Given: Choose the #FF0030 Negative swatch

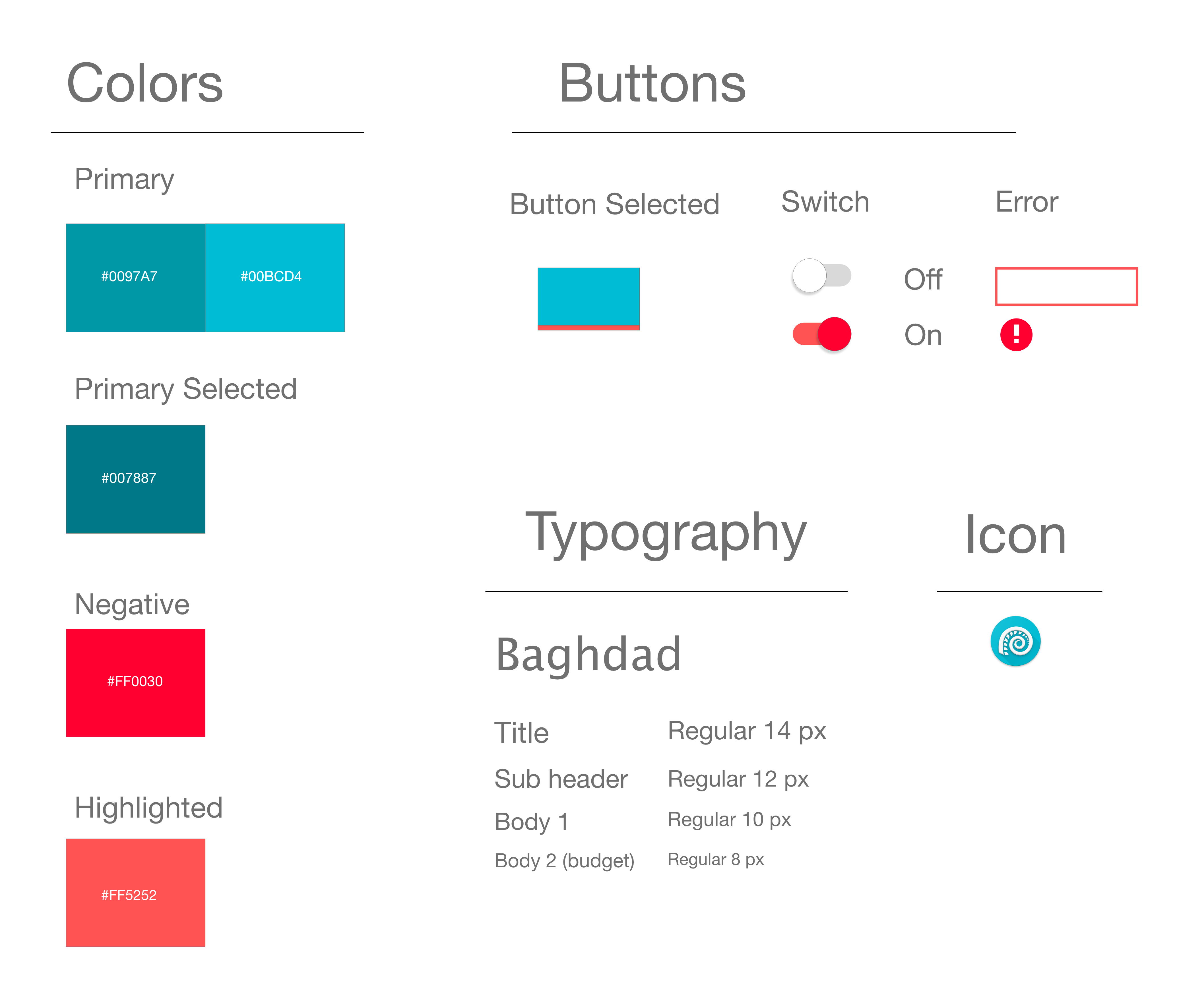Looking at the screenshot, I should coord(135,683).
